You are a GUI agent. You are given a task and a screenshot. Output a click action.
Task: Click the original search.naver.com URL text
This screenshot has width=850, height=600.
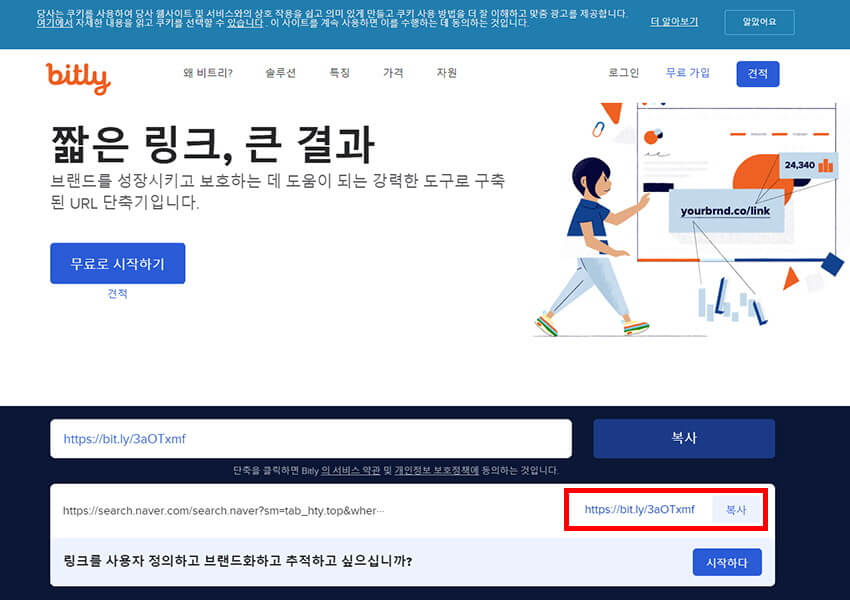223,511
